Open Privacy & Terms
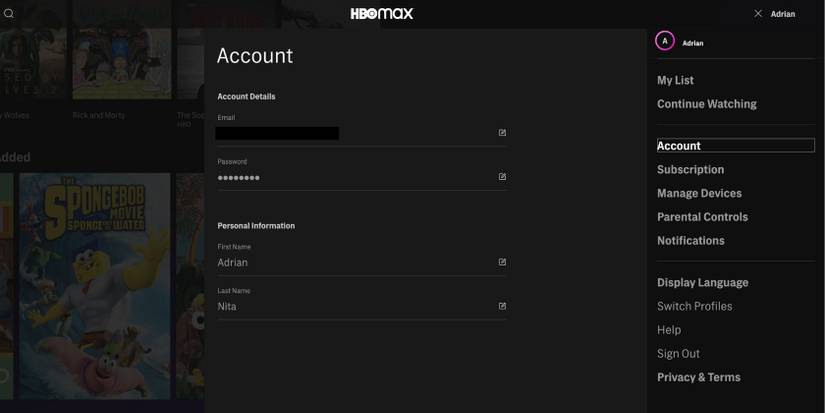The height and width of the screenshot is (413, 825). coord(699,377)
